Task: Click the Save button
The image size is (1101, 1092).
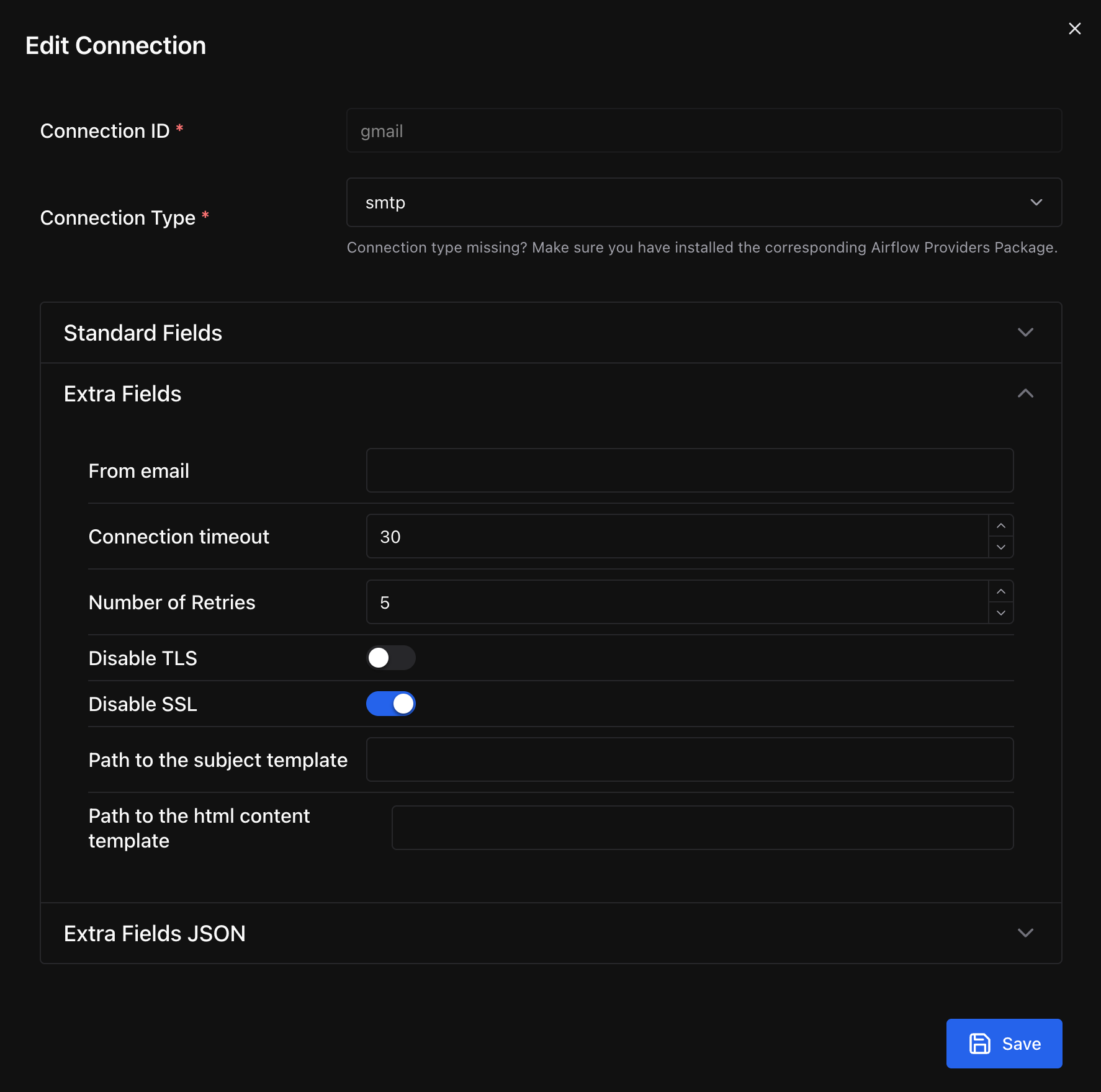Action: pos(1004,1043)
